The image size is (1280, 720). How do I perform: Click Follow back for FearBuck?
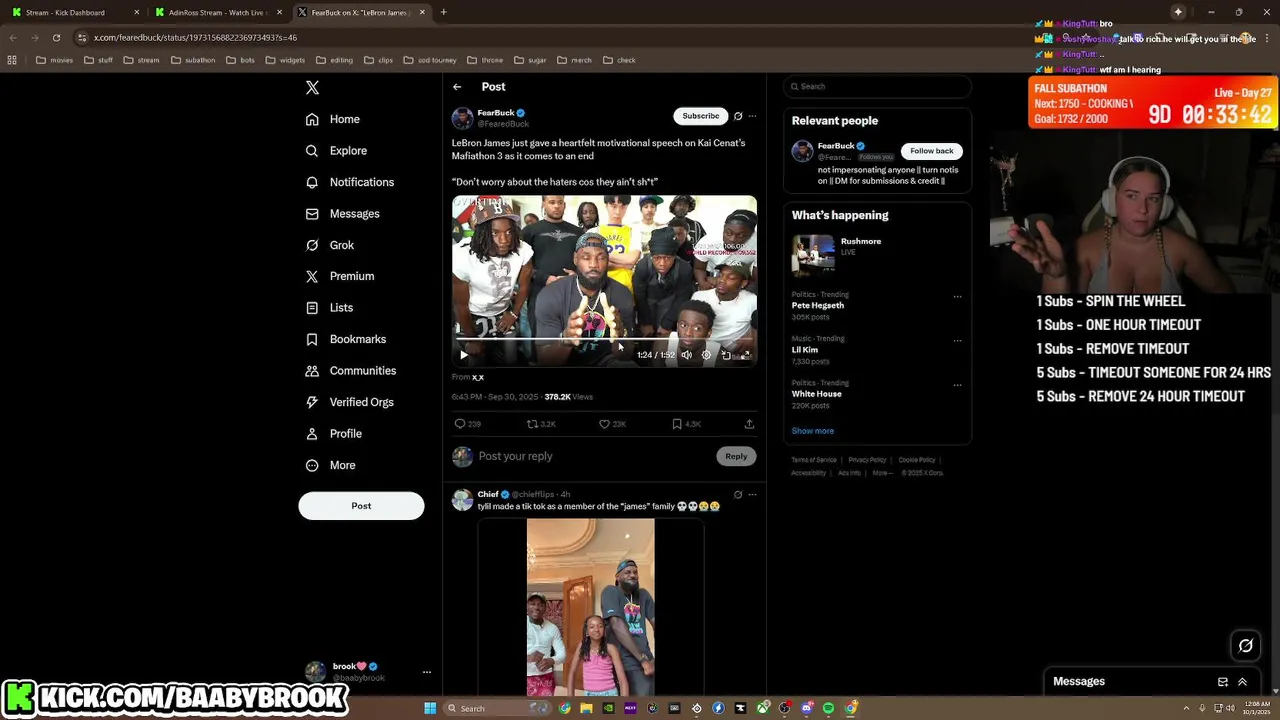click(x=931, y=151)
